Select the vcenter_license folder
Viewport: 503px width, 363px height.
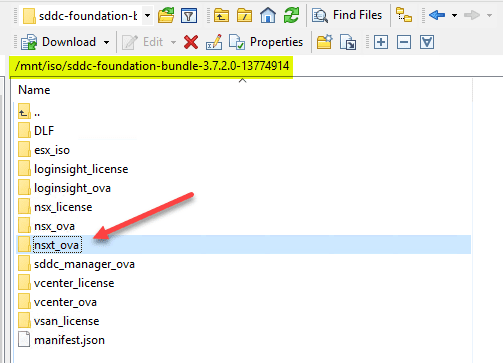click(66, 283)
